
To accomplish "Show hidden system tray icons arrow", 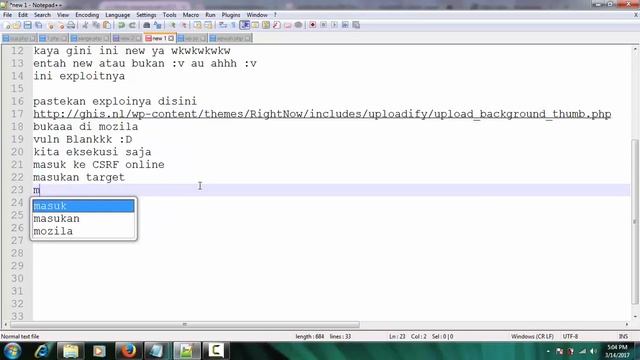I will [548, 351].
